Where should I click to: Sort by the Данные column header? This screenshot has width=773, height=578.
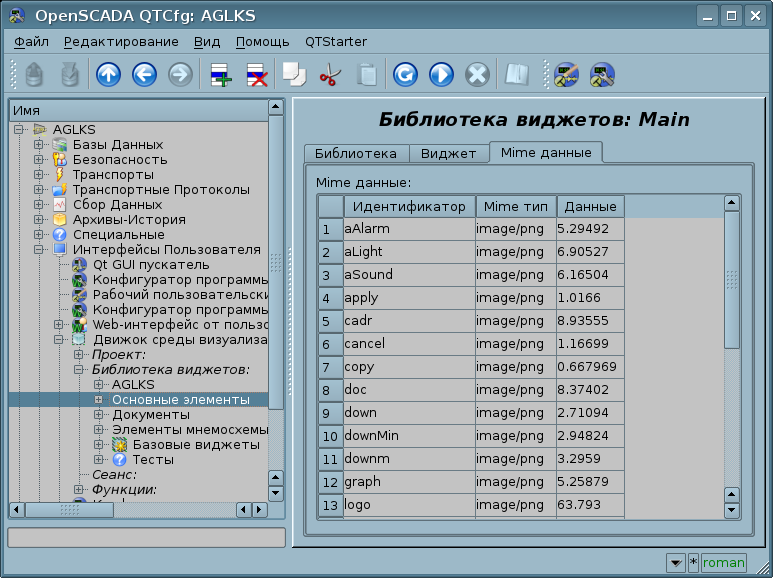(x=591, y=206)
